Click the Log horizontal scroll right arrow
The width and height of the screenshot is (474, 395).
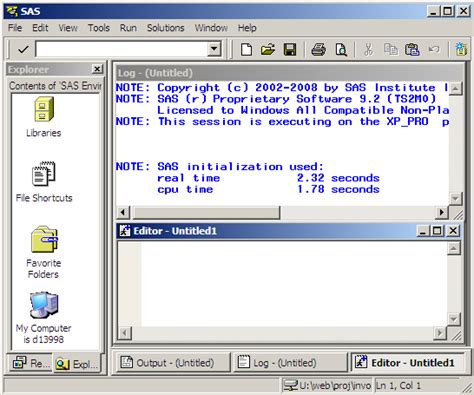pyautogui.click(x=442, y=212)
